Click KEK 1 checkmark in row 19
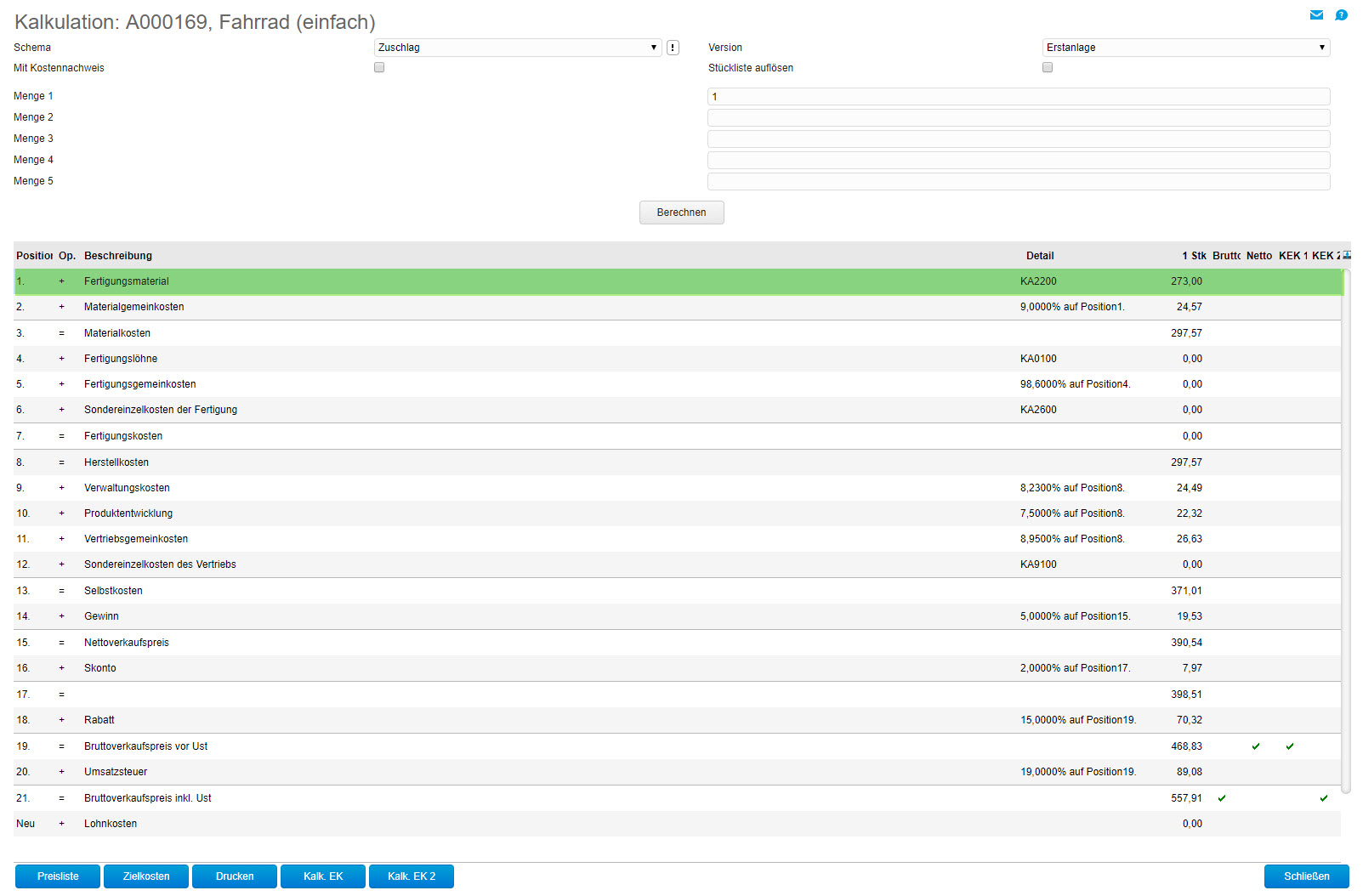 [x=1290, y=746]
